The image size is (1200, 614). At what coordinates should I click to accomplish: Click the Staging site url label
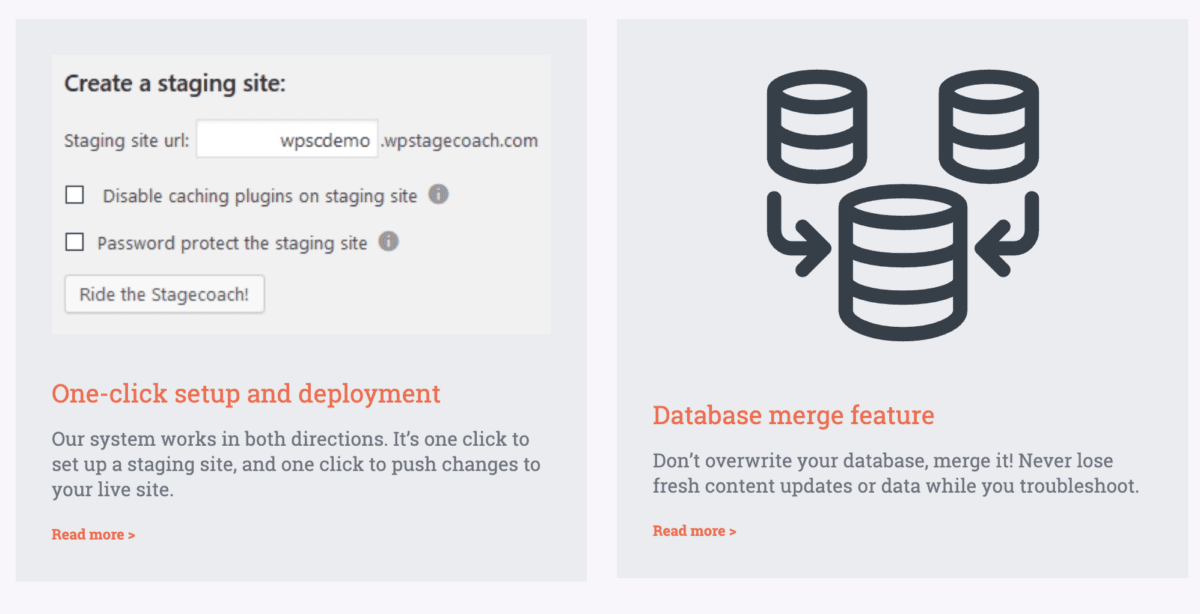click(x=127, y=141)
